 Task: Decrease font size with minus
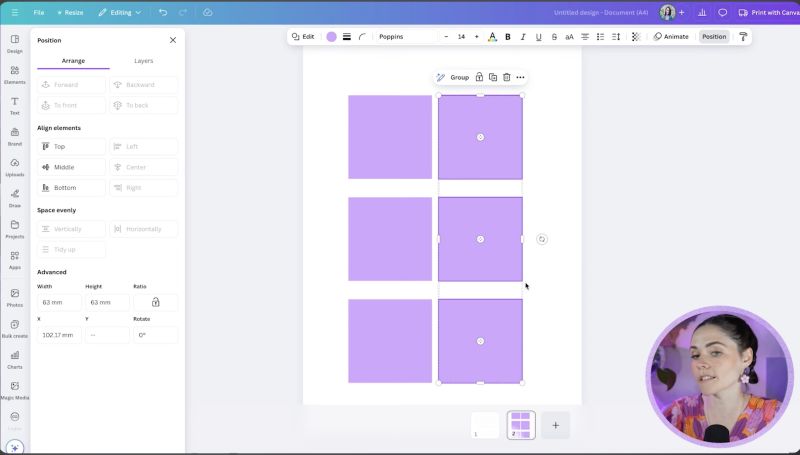pos(446,37)
